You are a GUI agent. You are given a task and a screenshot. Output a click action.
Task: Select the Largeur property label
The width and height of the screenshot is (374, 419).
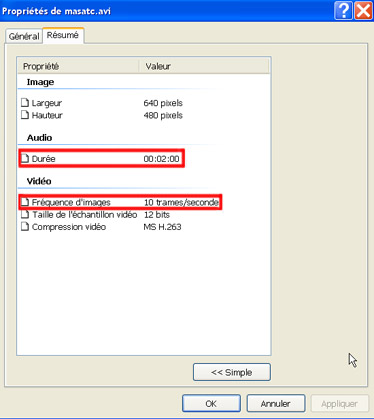47,103
